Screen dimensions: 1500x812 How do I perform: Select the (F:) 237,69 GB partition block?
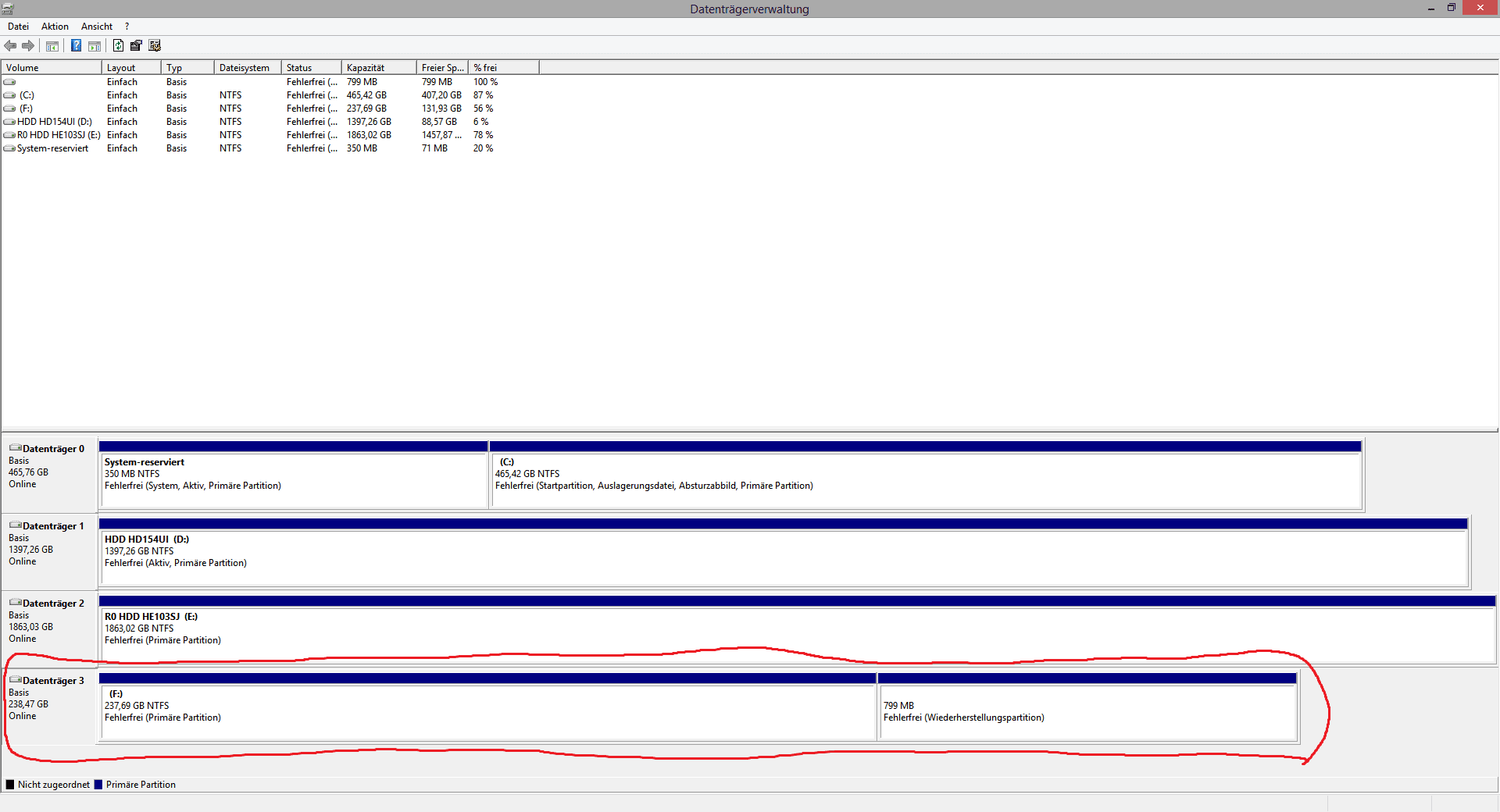[487, 707]
